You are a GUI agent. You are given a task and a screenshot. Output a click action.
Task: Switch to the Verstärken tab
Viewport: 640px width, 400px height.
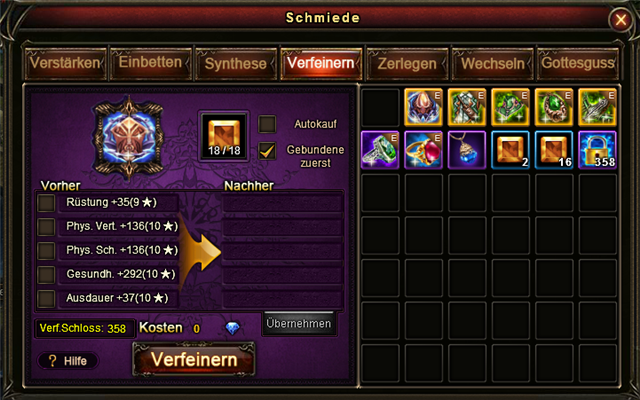[65, 63]
